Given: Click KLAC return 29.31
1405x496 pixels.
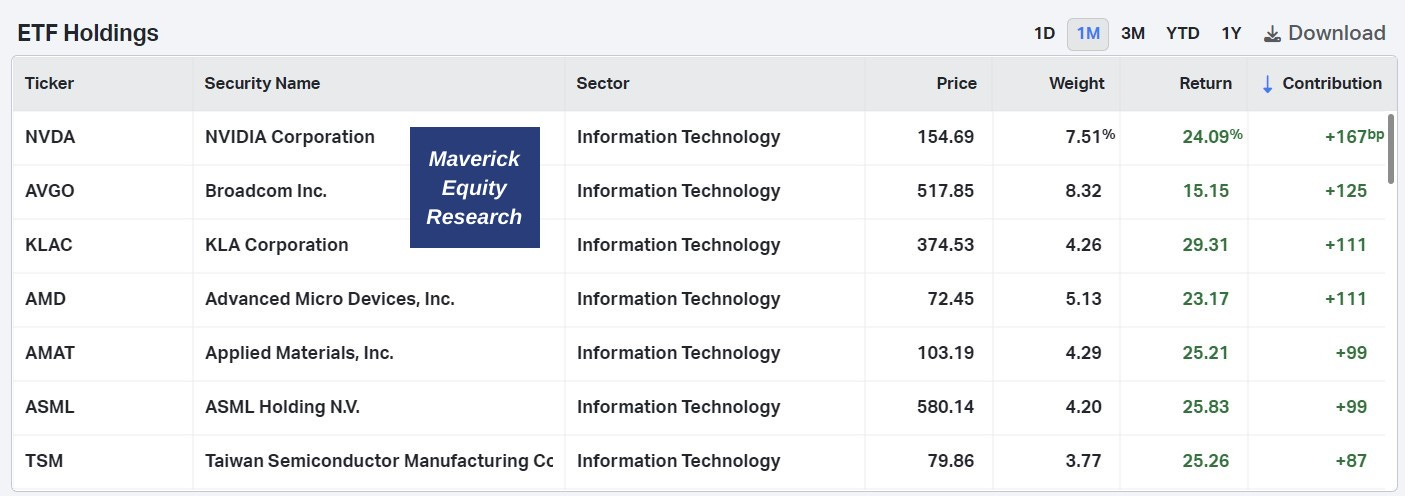Looking at the screenshot, I should tap(1206, 245).
